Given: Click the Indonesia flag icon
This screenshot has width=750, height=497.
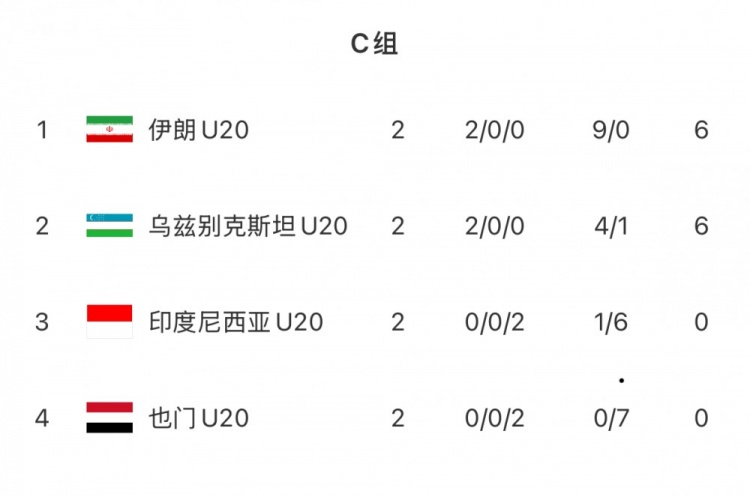Looking at the screenshot, I should tap(109, 322).
